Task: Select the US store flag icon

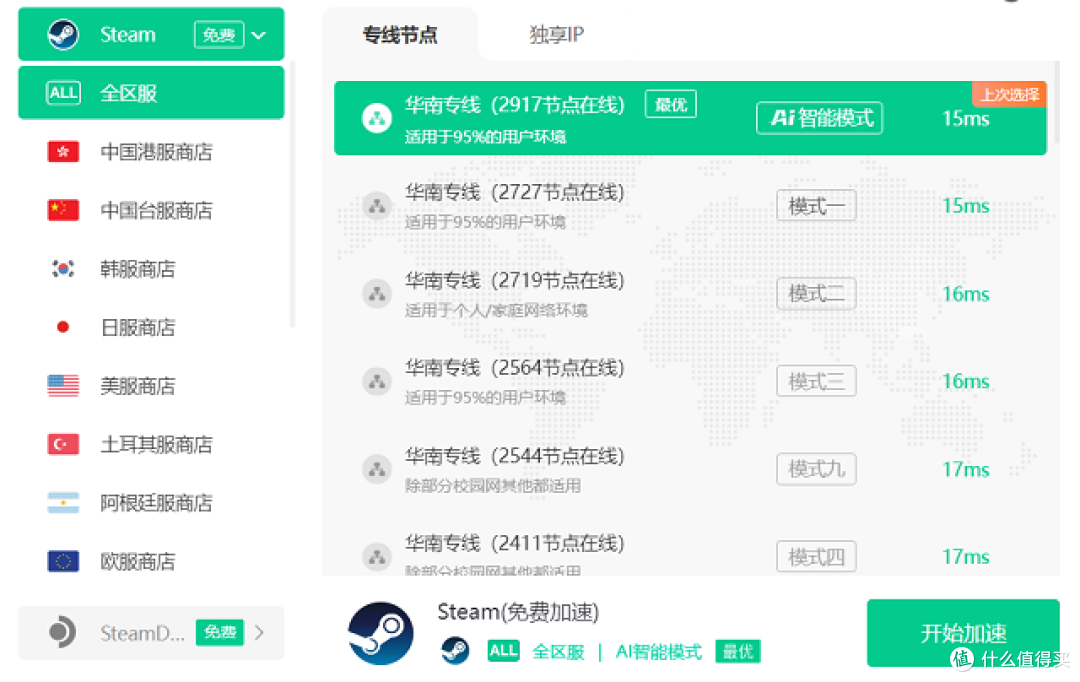Action: (64, 386)
